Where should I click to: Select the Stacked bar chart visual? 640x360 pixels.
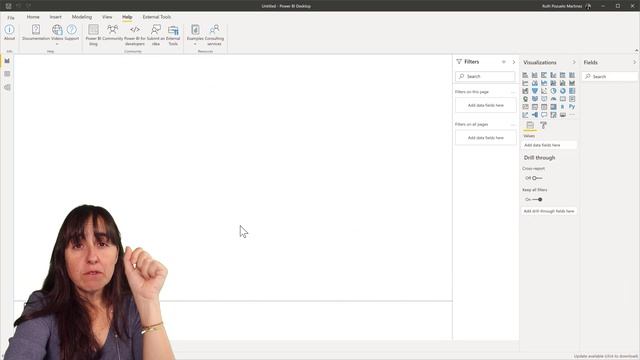point(525,75)
